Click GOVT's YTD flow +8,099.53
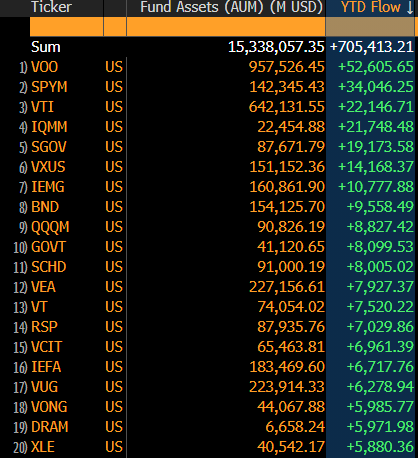The width and height of the screenshot is (418, 458). point(380,247)
